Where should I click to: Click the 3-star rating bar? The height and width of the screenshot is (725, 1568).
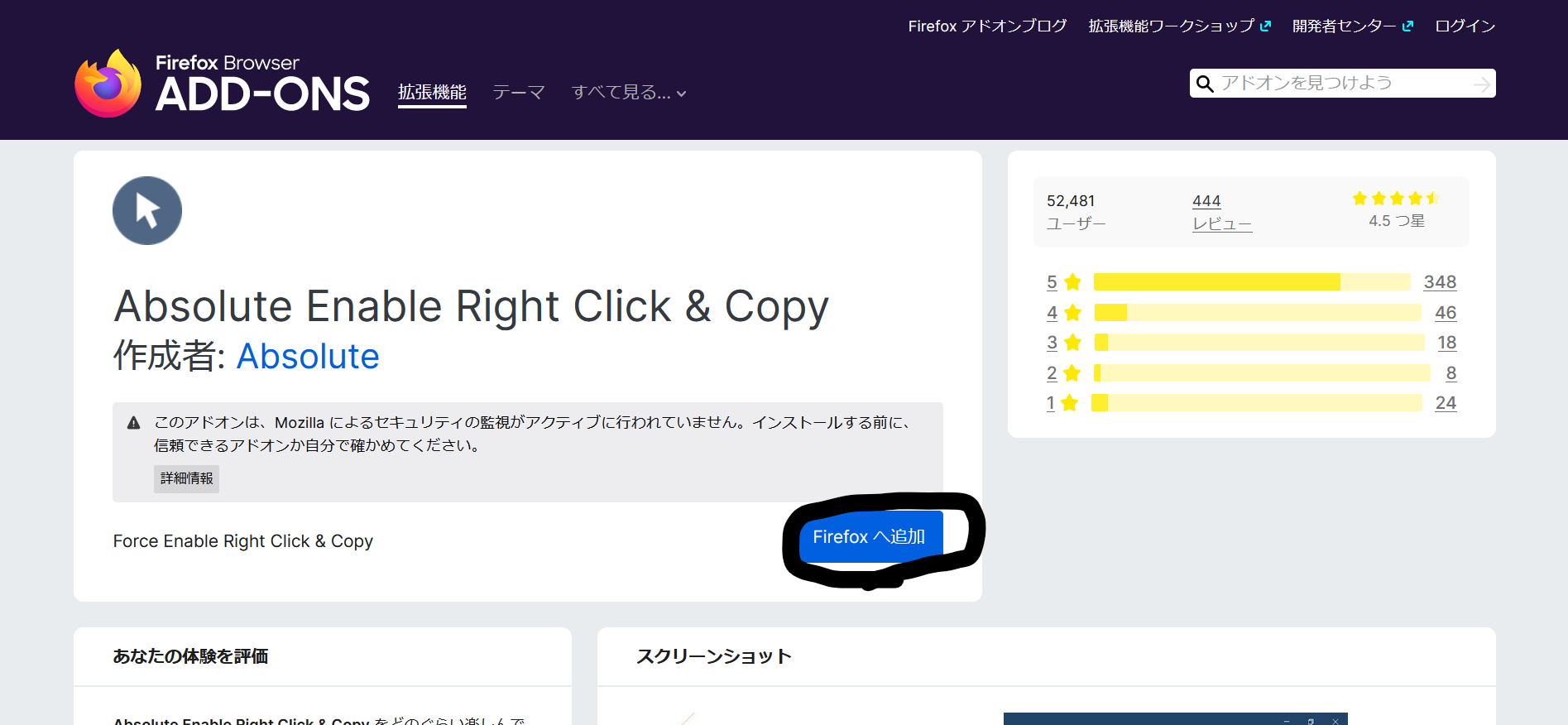pos(1259,343)
